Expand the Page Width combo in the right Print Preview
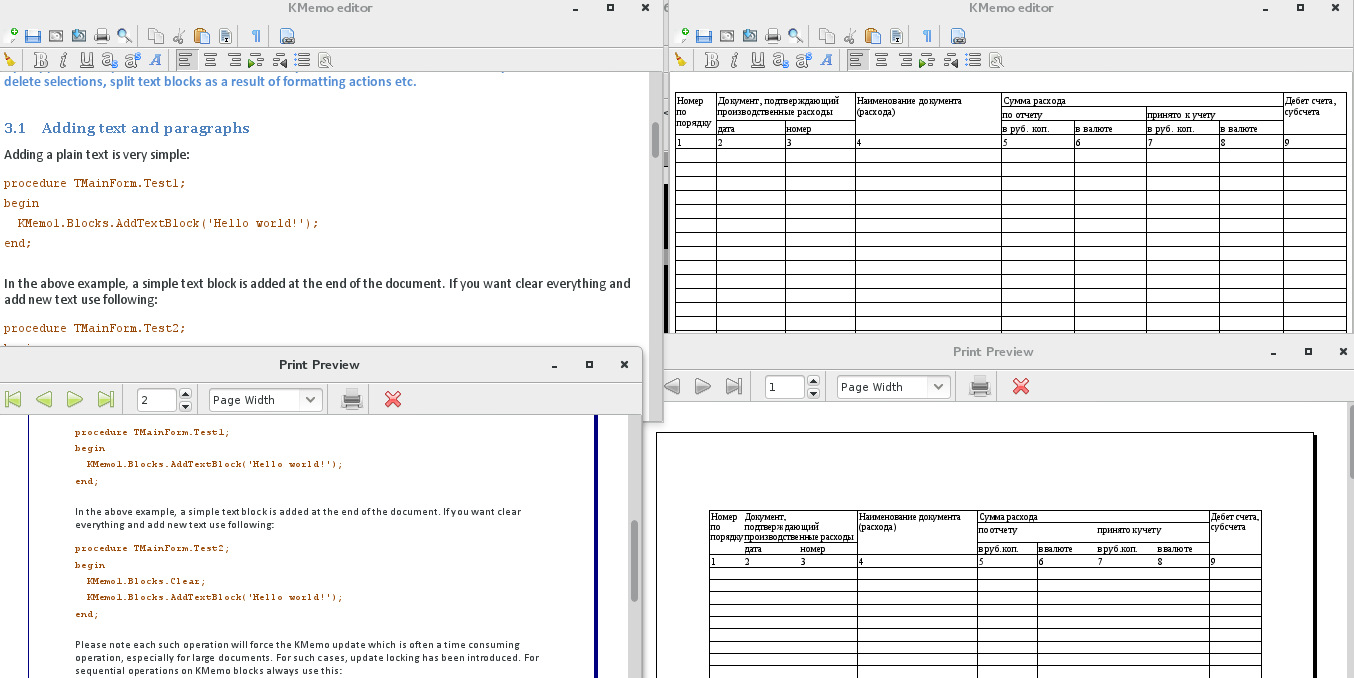Screen dimensions: 1354x678 point(938,387)
